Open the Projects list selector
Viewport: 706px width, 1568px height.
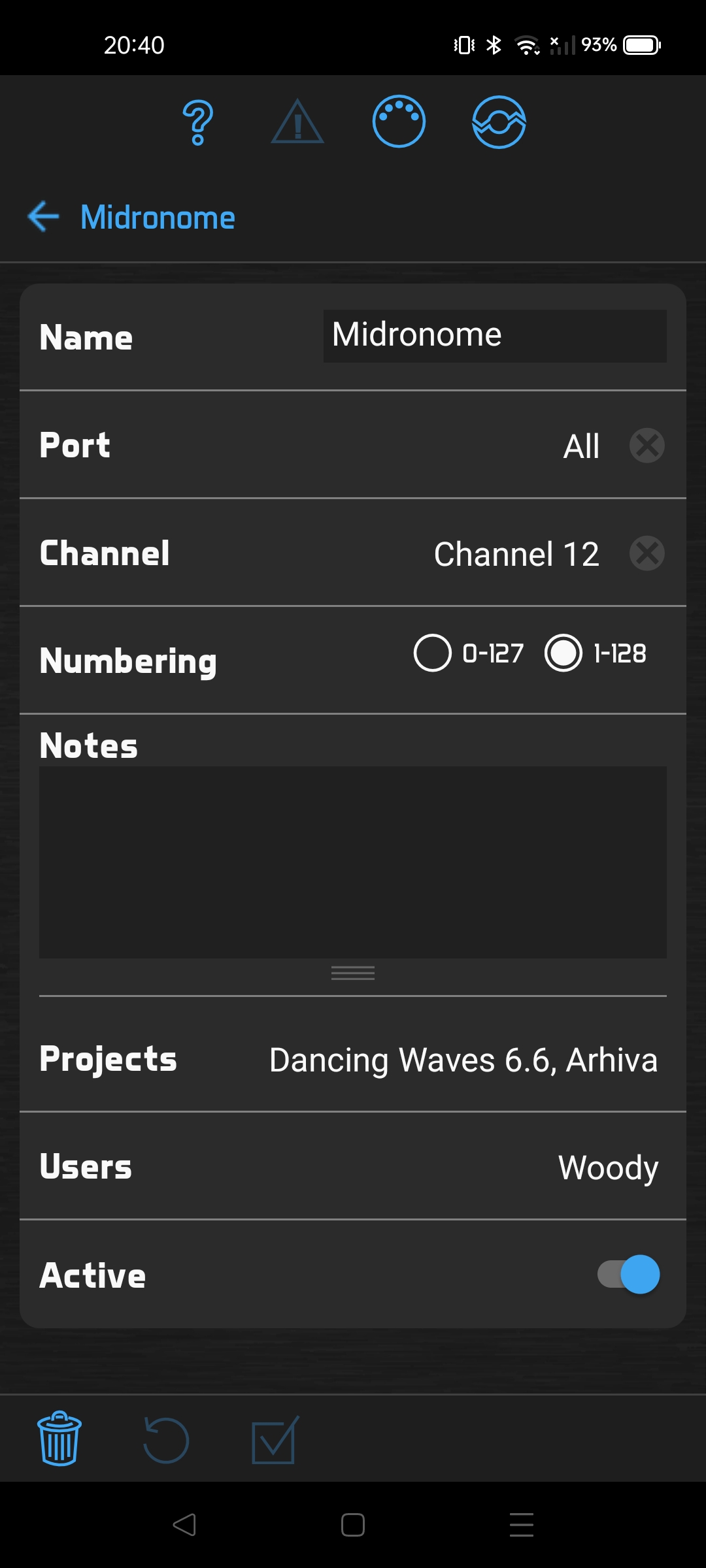pos(463,1060)
